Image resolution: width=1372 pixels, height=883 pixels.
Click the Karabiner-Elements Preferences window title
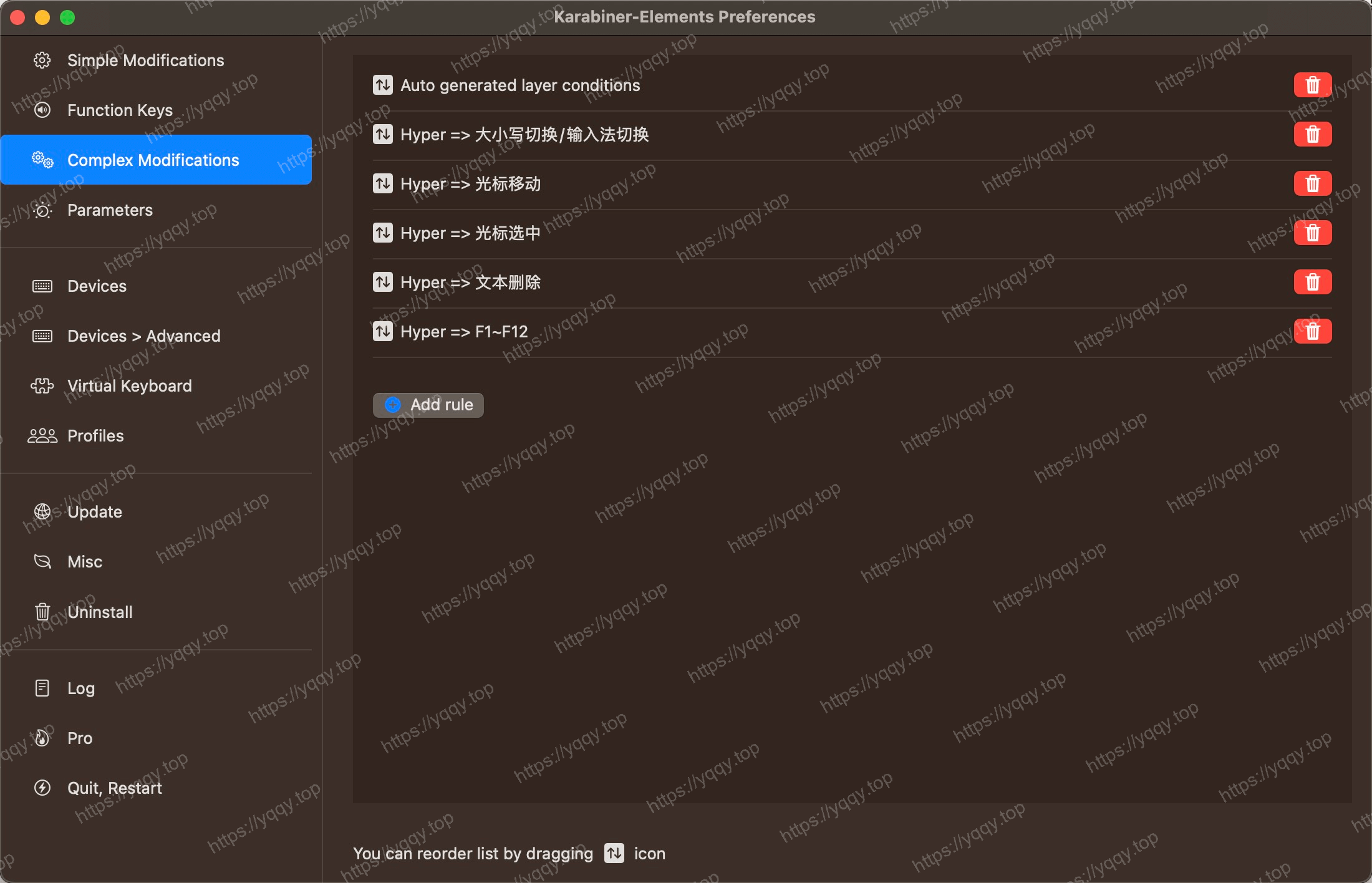(x=684, y=17)
